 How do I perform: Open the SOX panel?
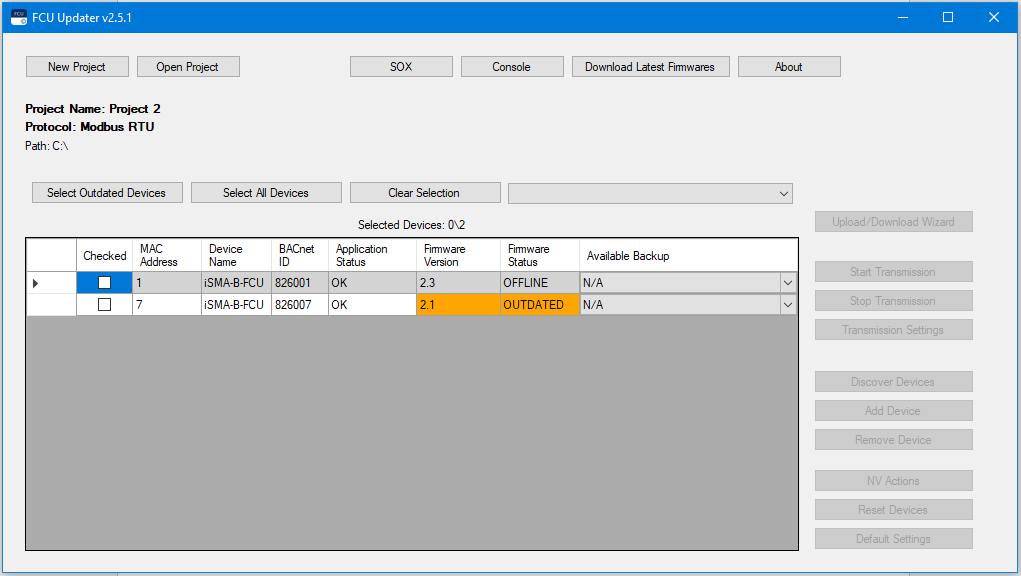click(400, 66)
